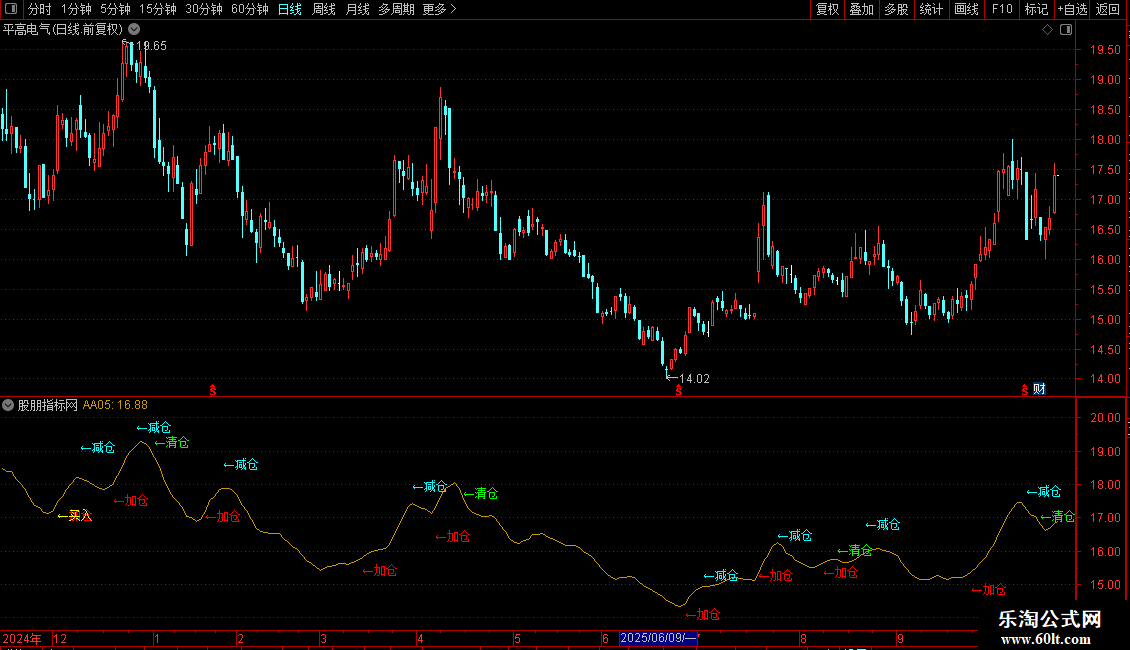Screen dimensions: 1130x650
Task: Add stock via +自选 button
Action: [x=1072, y=9]
